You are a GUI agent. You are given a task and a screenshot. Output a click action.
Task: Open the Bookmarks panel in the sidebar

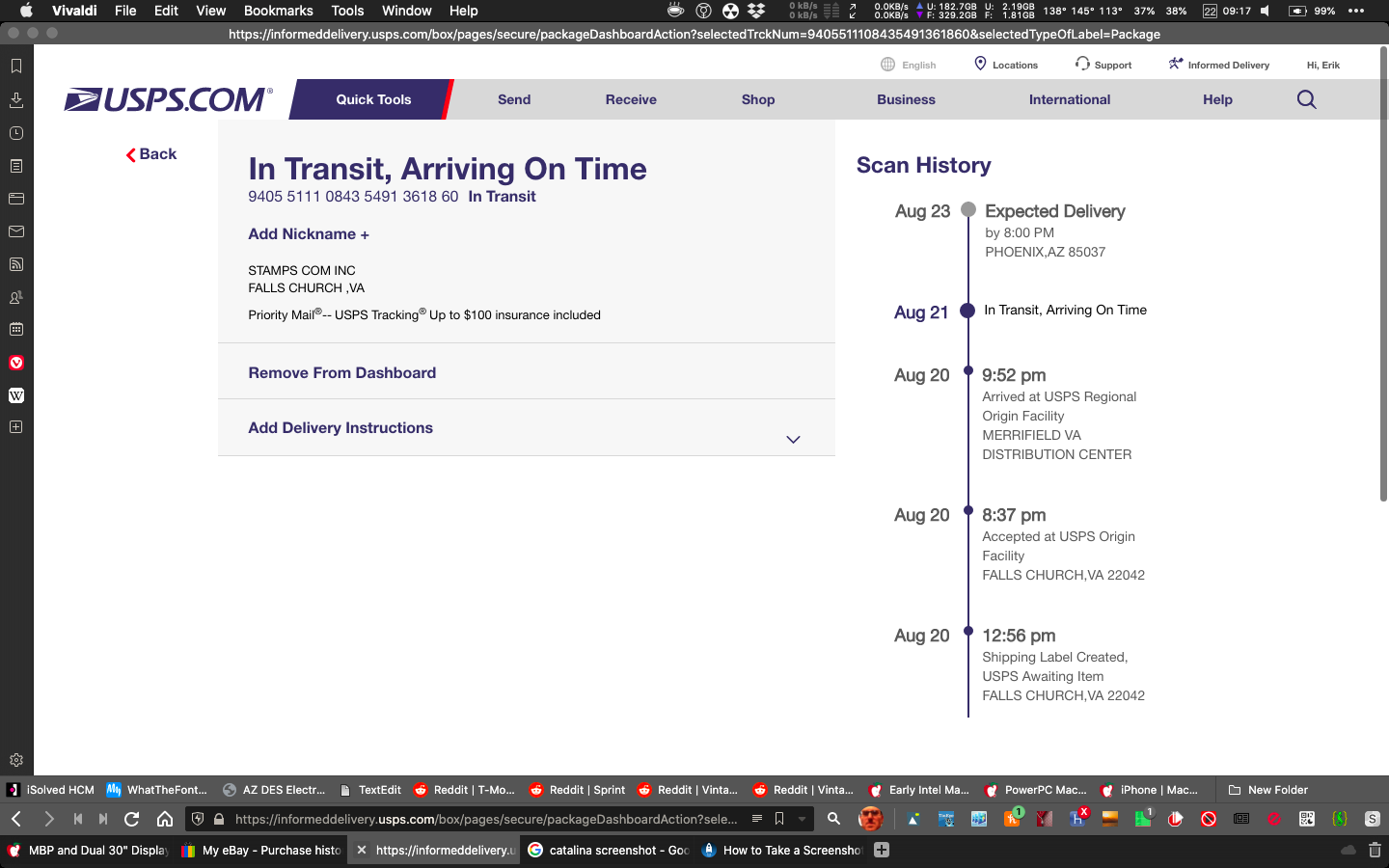[16, 67]
